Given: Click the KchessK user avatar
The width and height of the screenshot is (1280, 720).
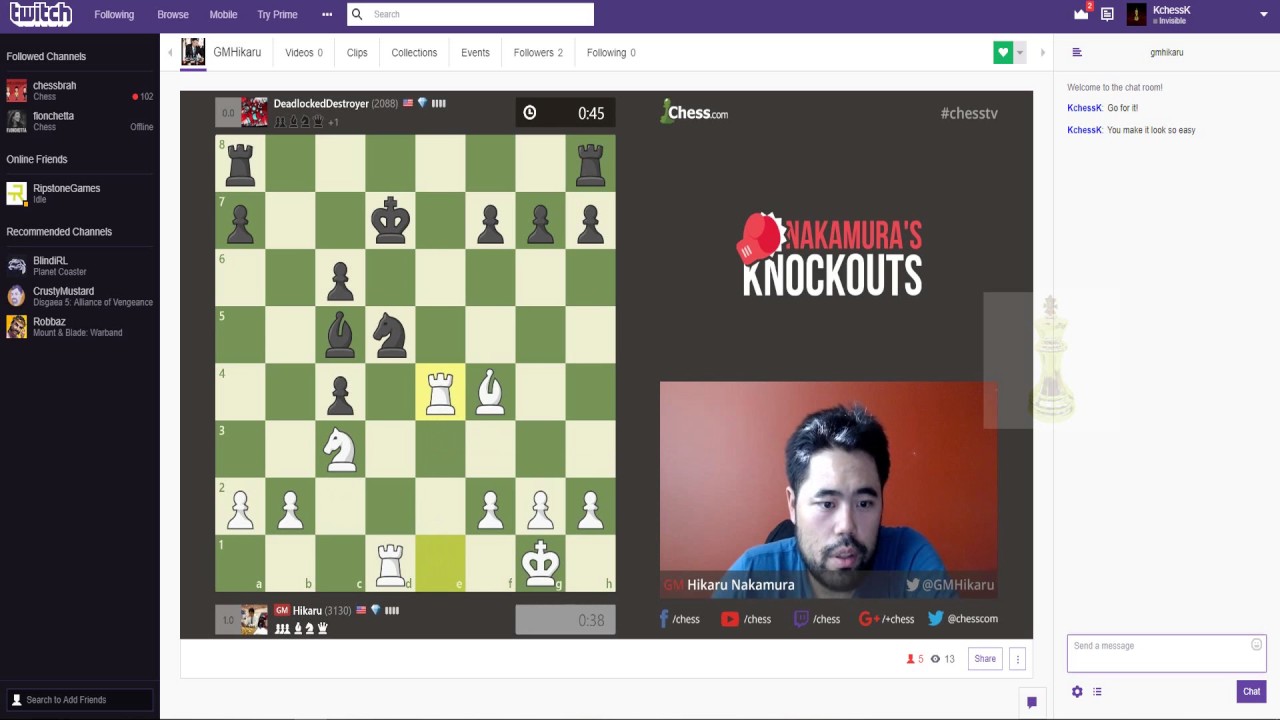Looking at the screenshot, I should pyautogui.click(x=1136, y=14).
